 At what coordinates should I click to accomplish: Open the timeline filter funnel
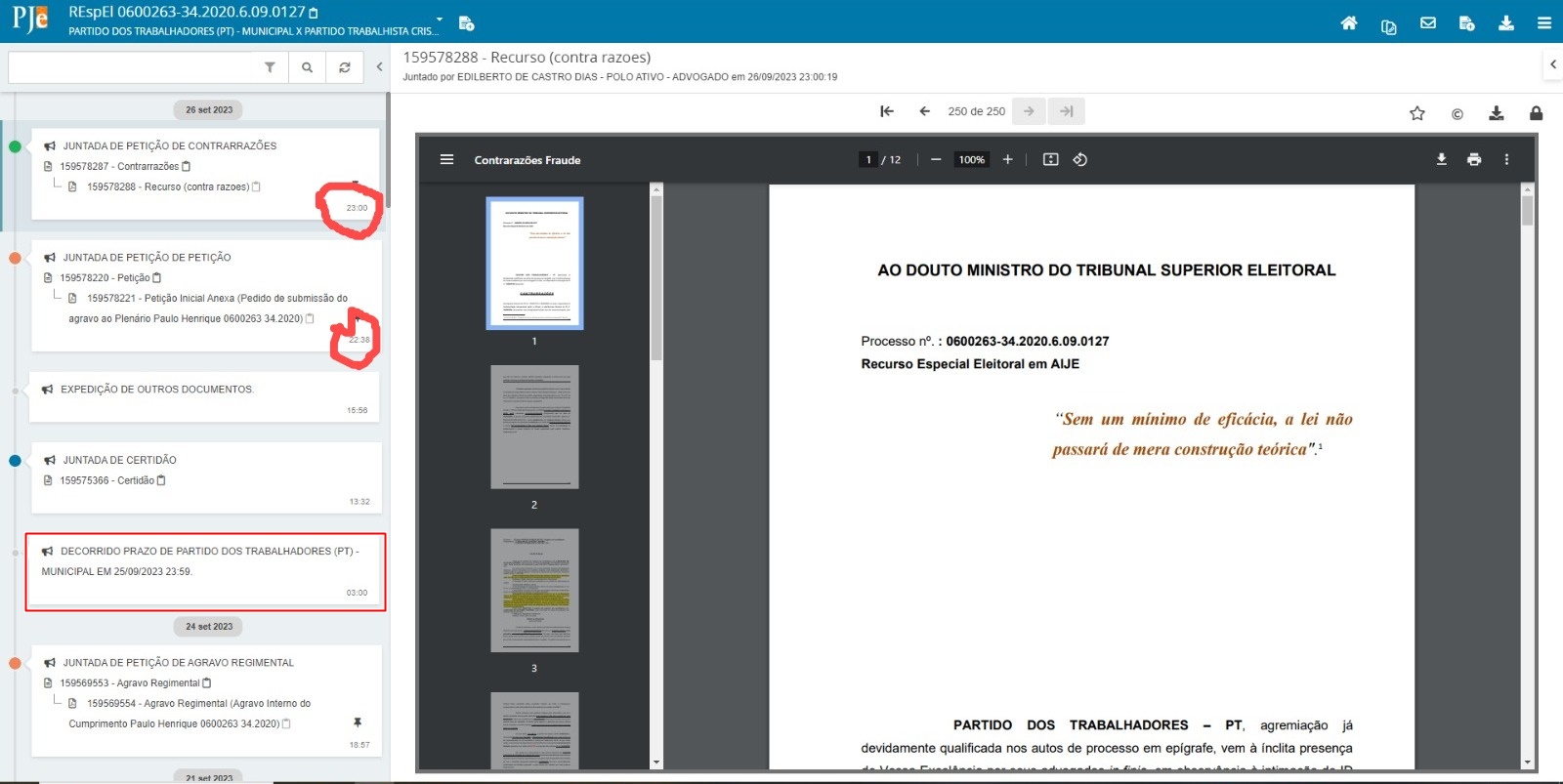coord(270,67)
